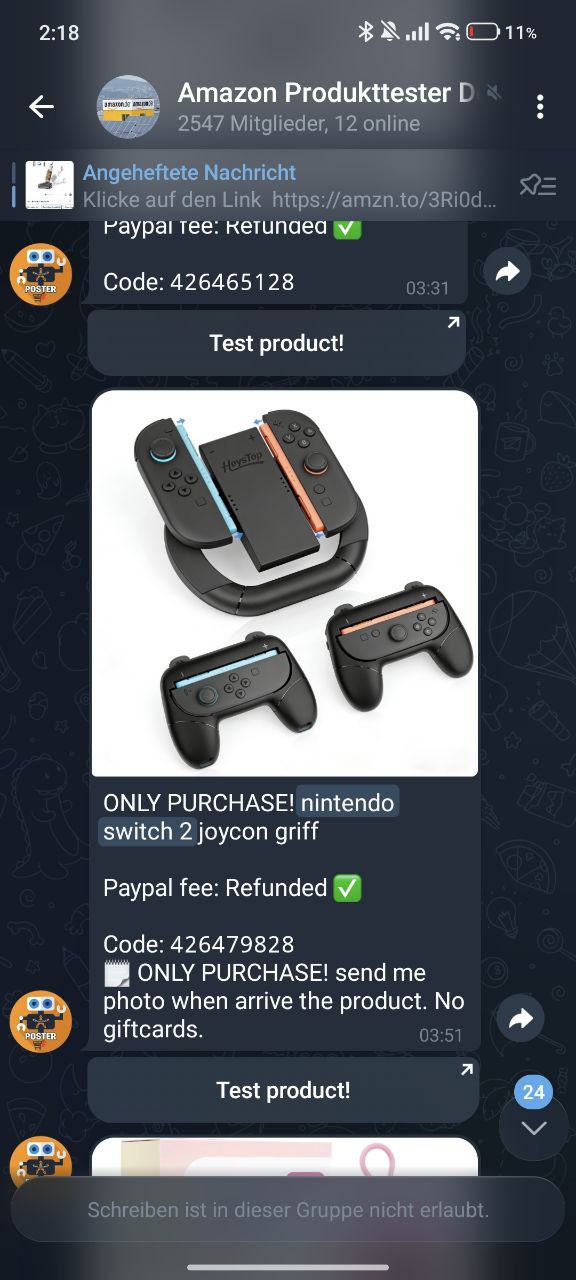576x1280 pixels.
Task: Show the pinned messages list icon
Action: pos(537,185)
